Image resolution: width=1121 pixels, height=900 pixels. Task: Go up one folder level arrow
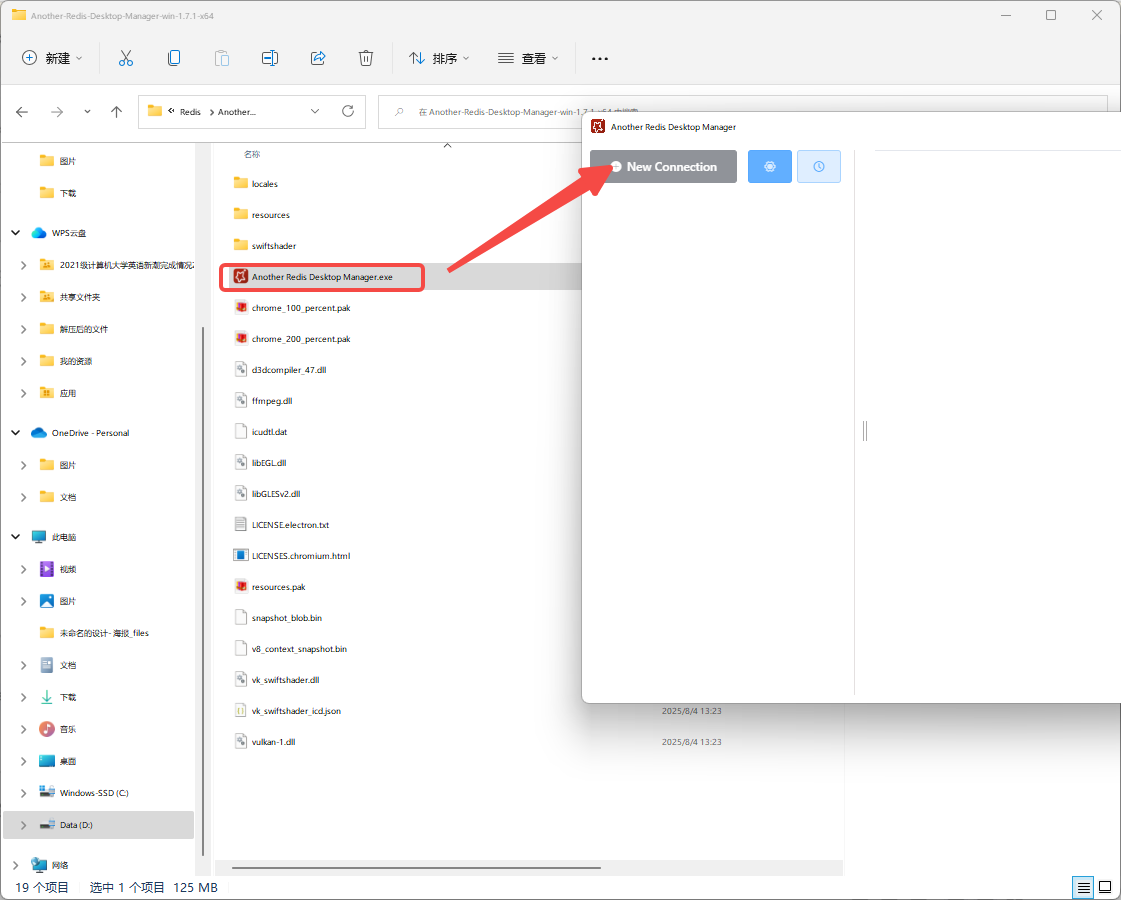(117, 112)
